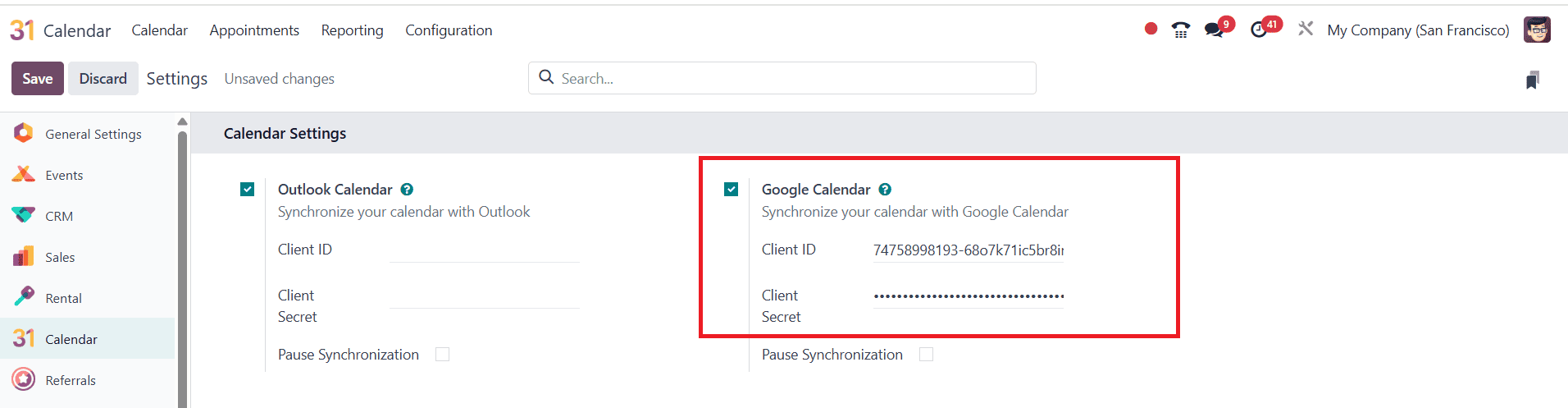Open the Appointments menu
The width and height of the screenshot is (1568, 408).
(x=254, y=30)
